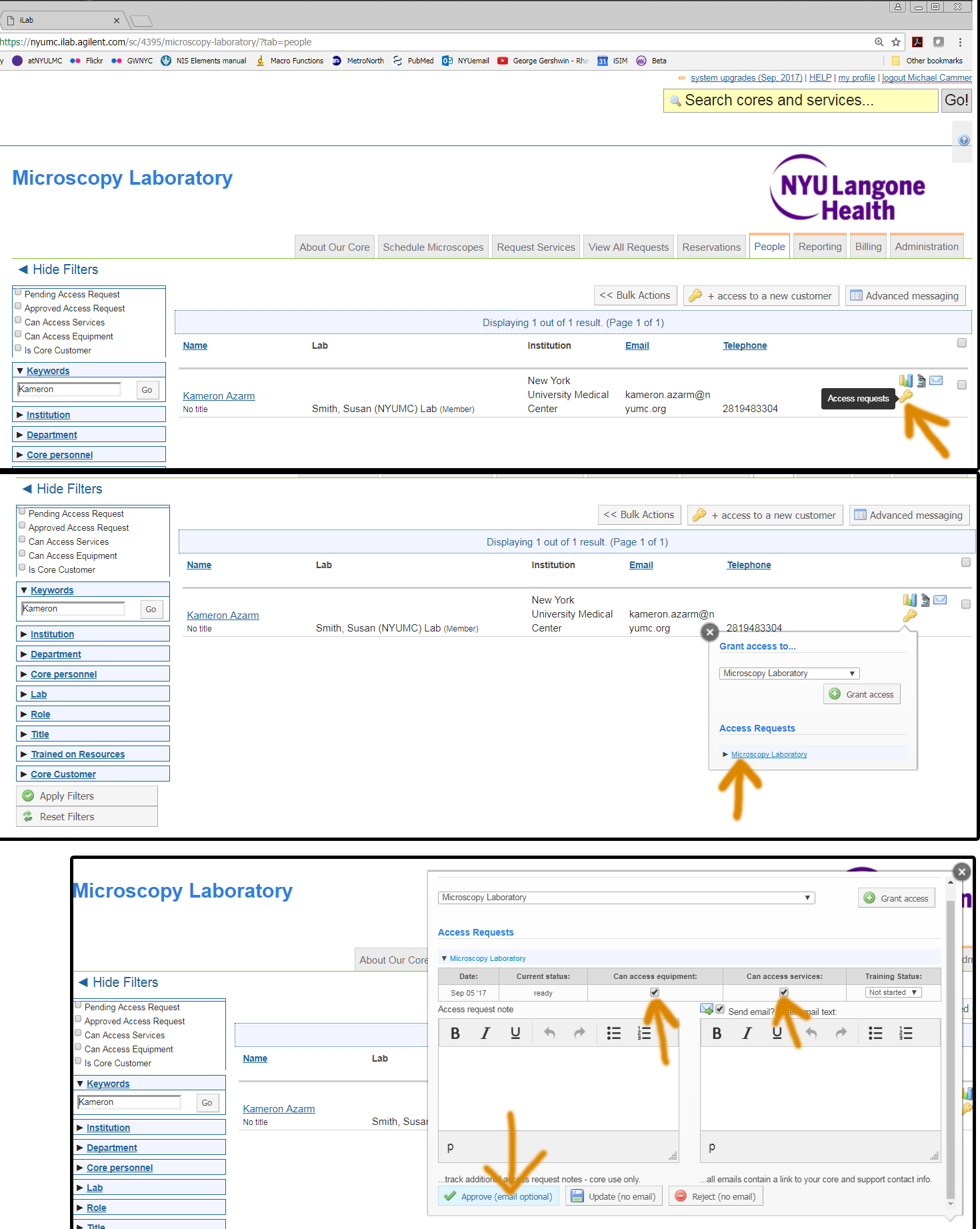Click the blue help question mark icon

(963, 141)
